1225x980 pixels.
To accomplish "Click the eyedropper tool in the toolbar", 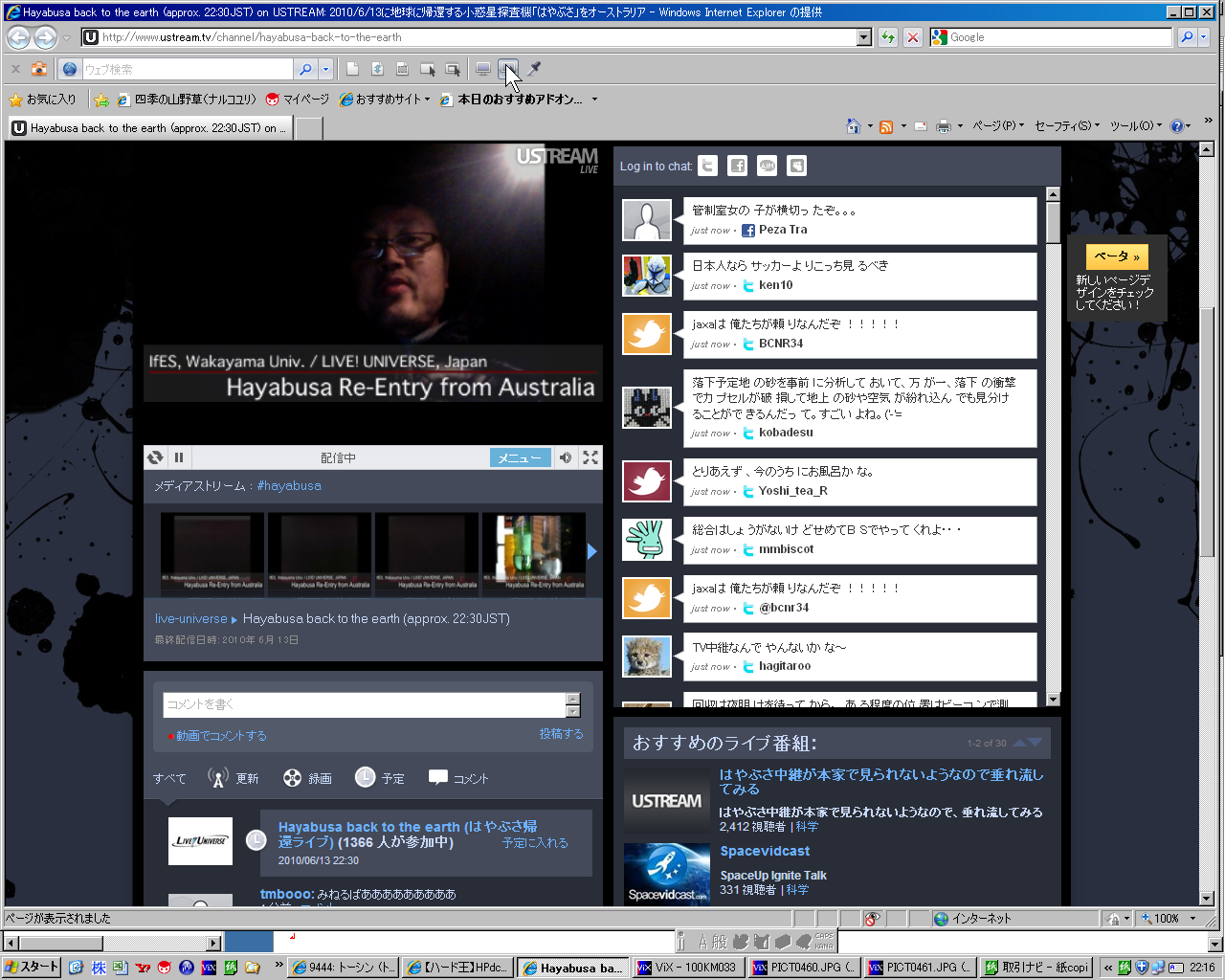I will pyautogui.click(x=535, y=69).
